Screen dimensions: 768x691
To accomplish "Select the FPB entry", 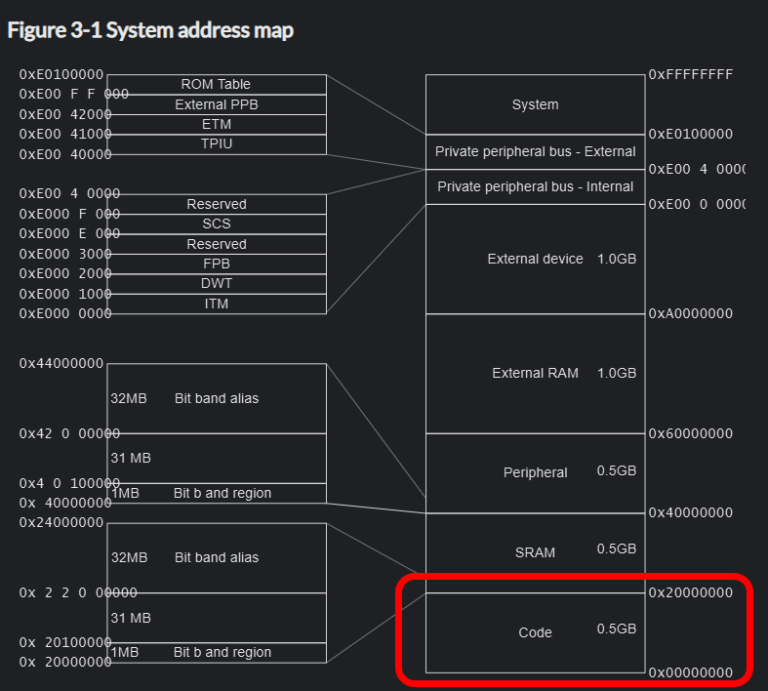I will point(216,264).
